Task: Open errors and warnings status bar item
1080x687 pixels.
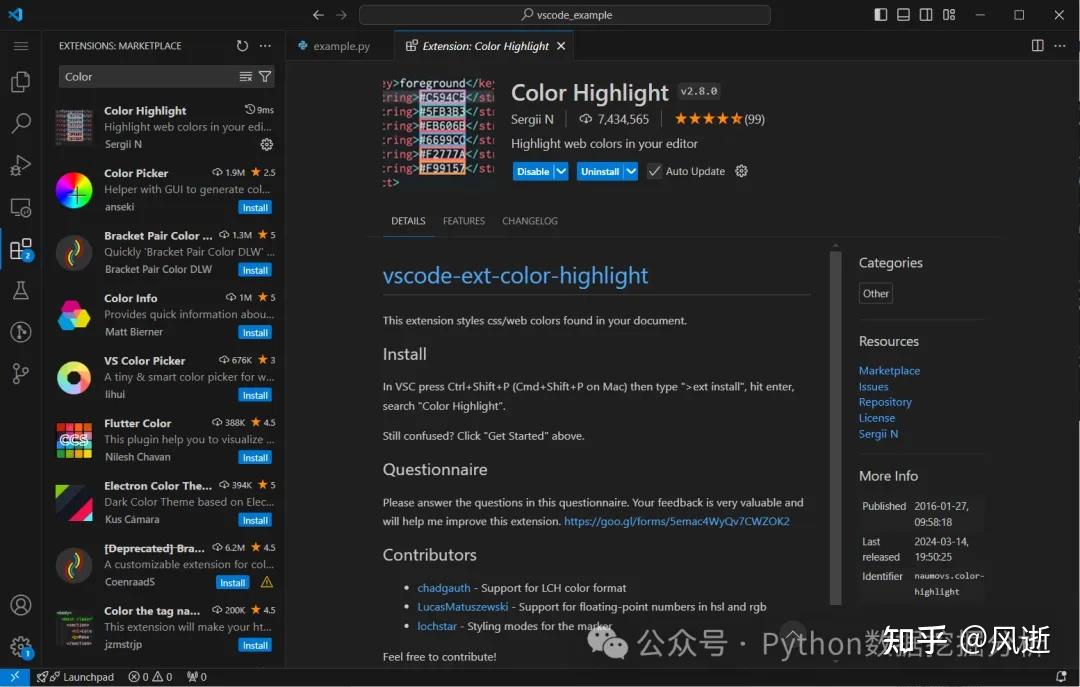Action: pos(150,677)
